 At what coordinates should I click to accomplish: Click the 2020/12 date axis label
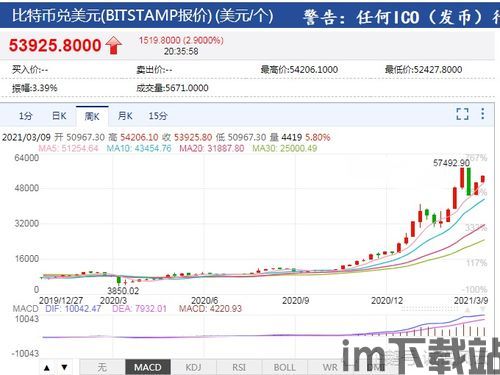coord(387,301)
